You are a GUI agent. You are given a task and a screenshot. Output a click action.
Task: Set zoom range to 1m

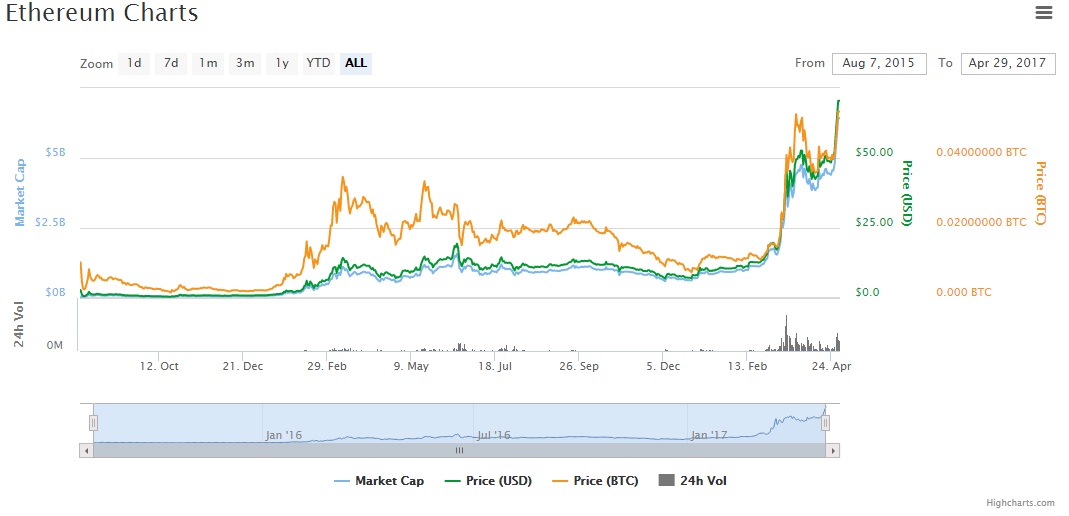tap(208, 63)
